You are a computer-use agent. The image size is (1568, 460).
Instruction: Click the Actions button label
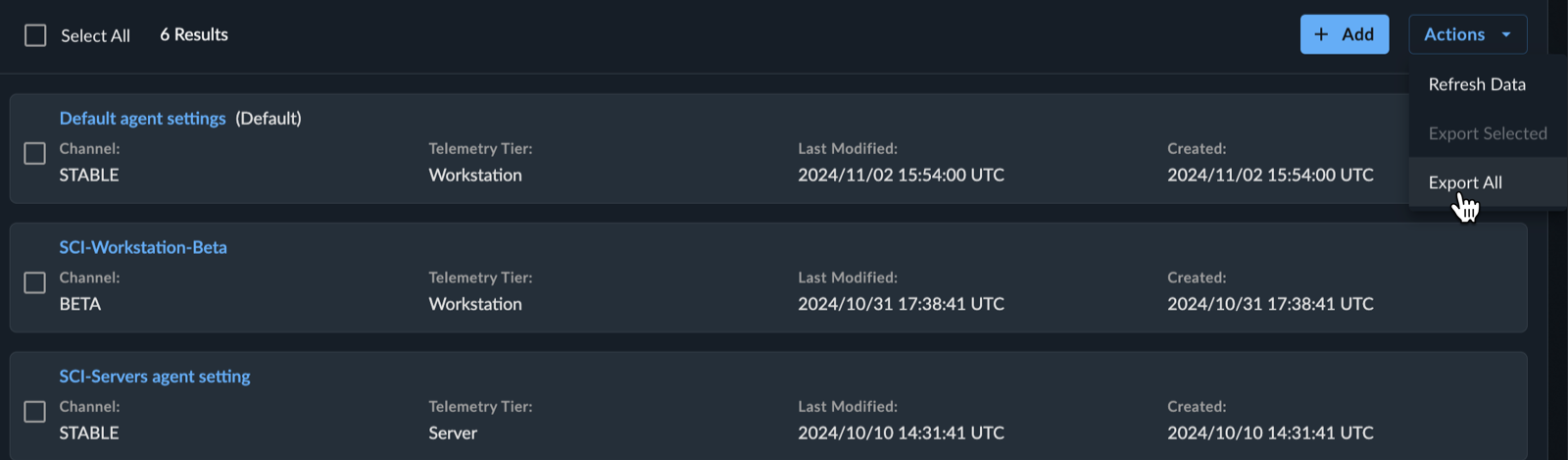coord(1454,34)
